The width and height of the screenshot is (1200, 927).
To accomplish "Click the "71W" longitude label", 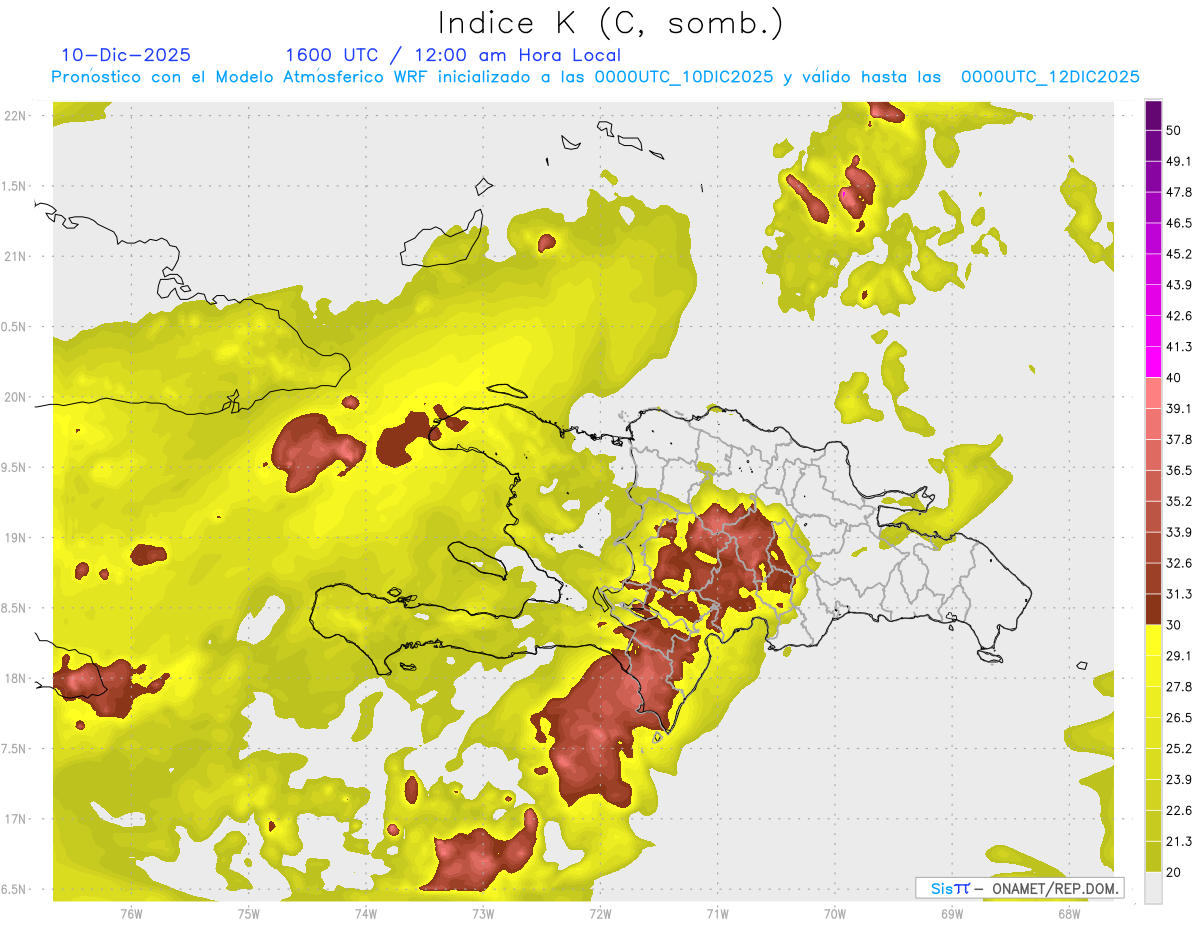I will pos(717,913).
